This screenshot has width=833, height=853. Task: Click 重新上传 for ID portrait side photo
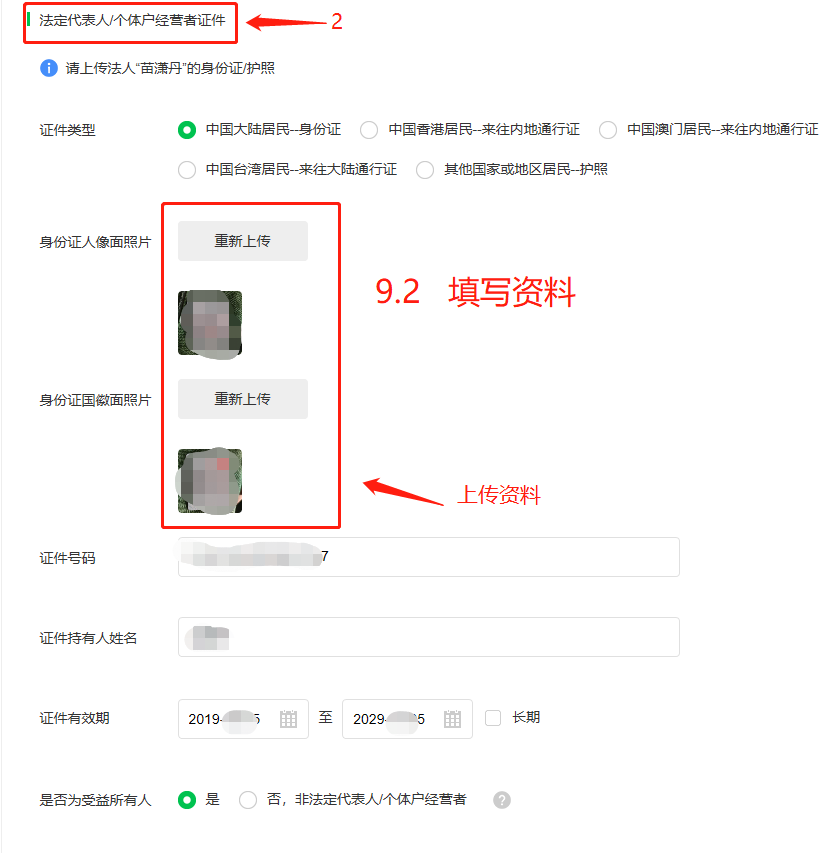tap(243, 240)
